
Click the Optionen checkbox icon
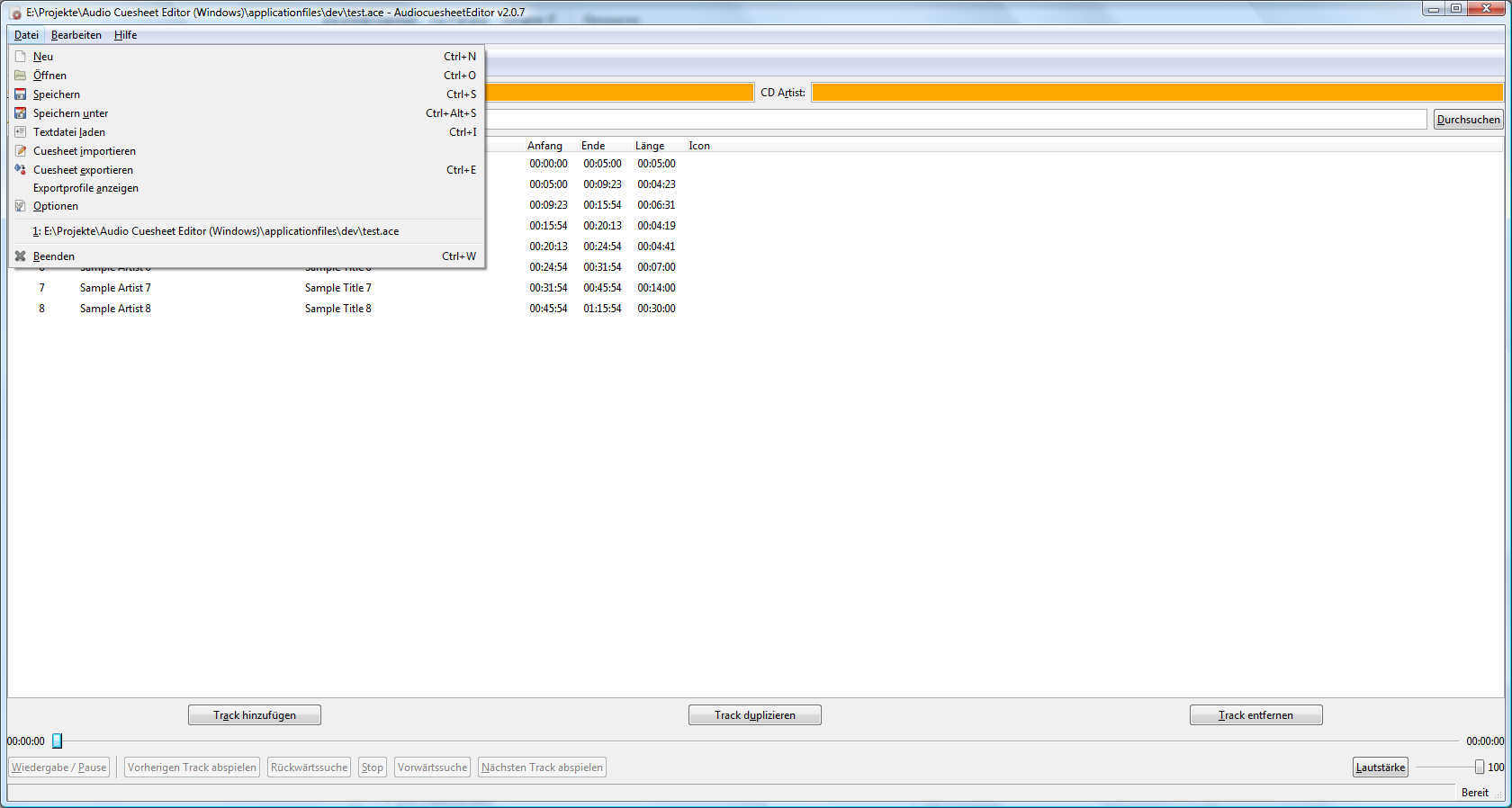coord(20,206)
